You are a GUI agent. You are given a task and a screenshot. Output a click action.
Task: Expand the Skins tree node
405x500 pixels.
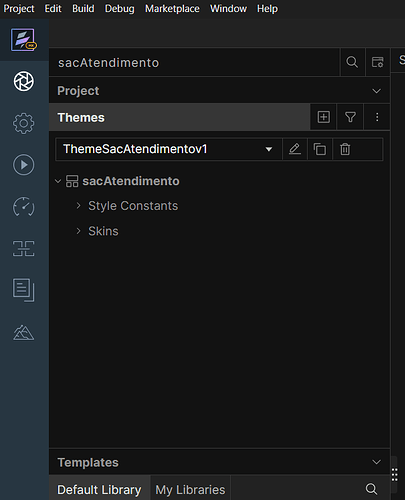pyautogui.click(x=78, y=231)
